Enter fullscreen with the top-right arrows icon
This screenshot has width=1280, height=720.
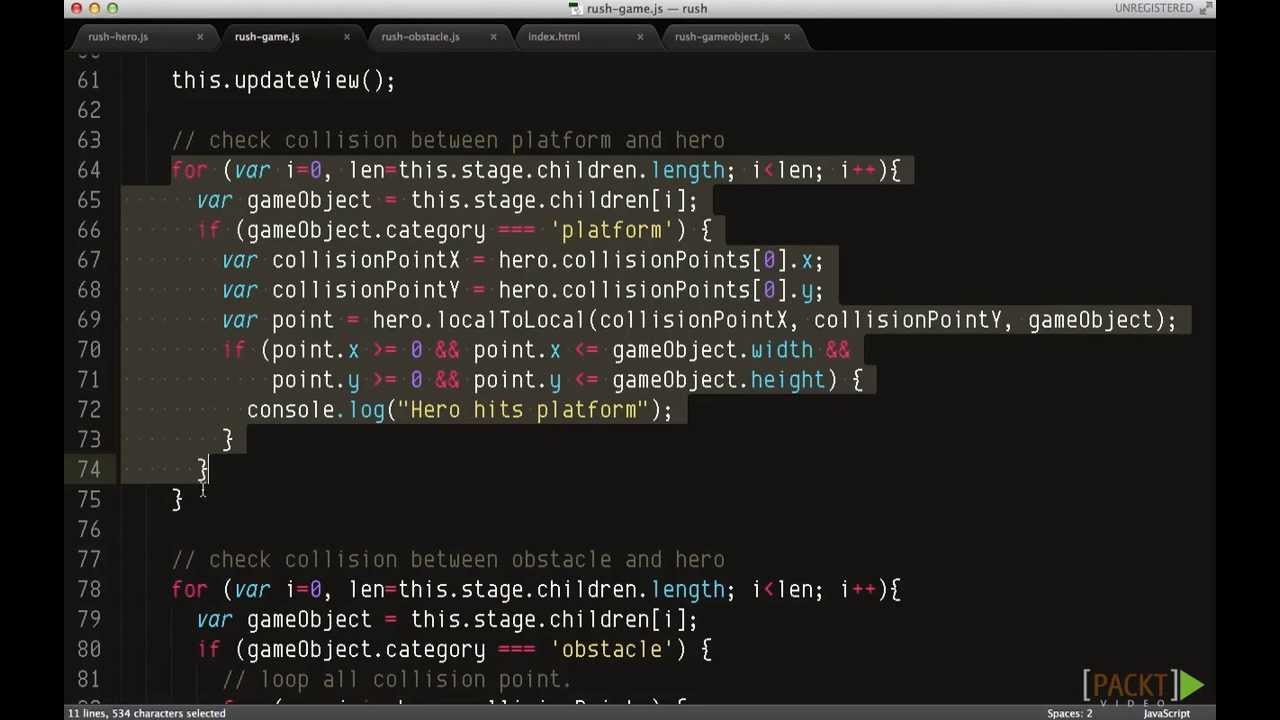pyautogui.click(x=1206, y=8)
